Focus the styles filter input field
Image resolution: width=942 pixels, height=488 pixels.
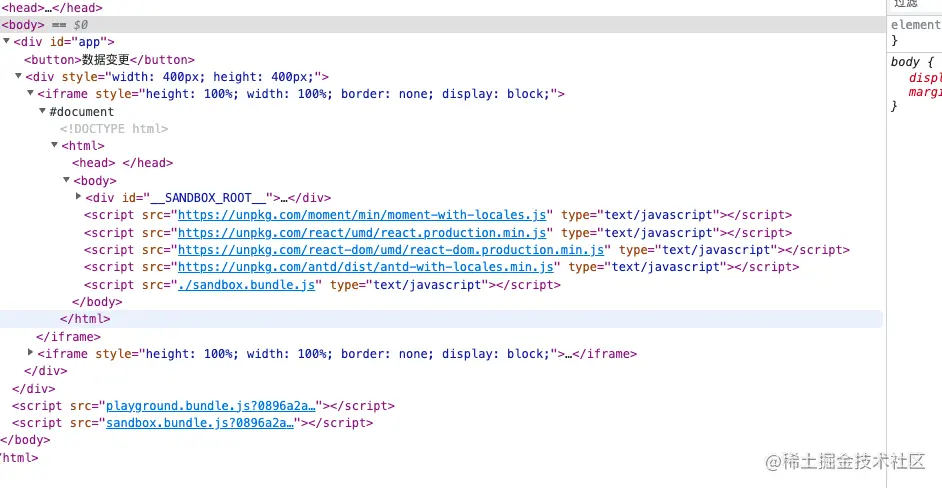(x=916, y=5)
